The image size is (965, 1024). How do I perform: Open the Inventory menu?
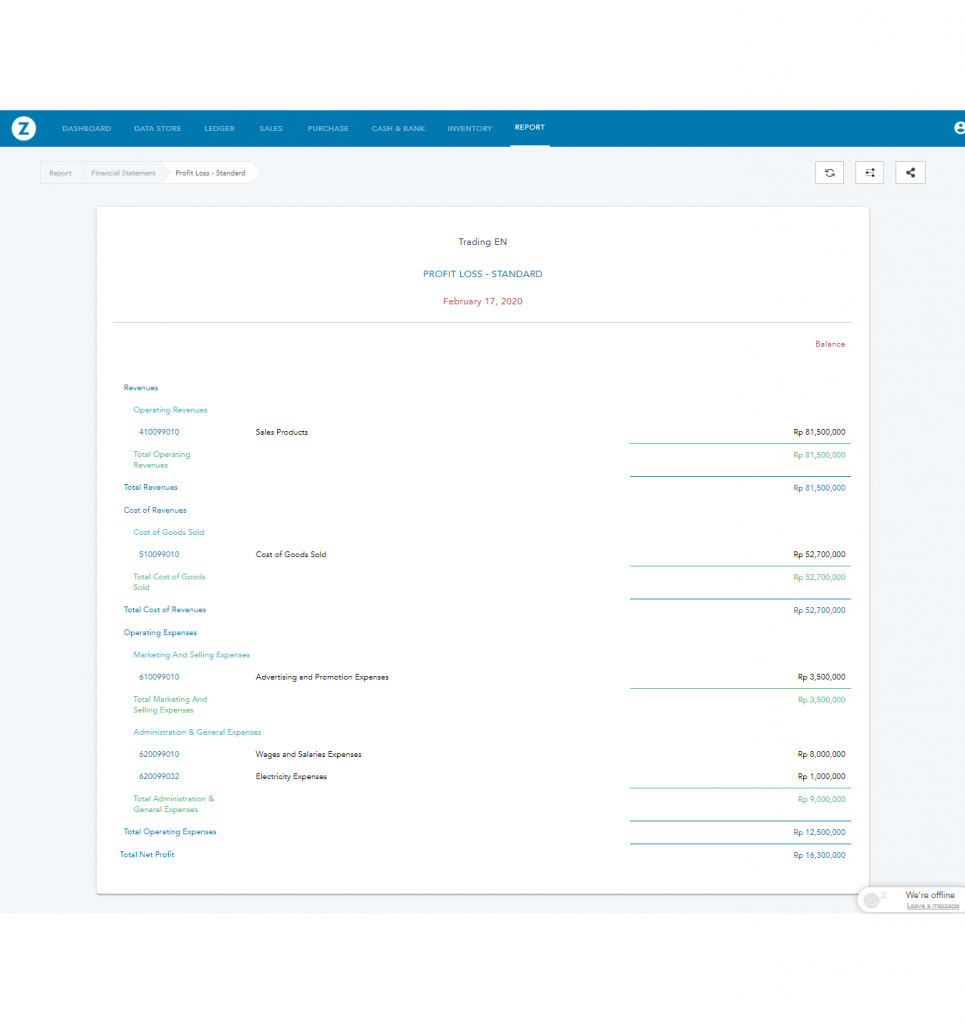[469, 129]
